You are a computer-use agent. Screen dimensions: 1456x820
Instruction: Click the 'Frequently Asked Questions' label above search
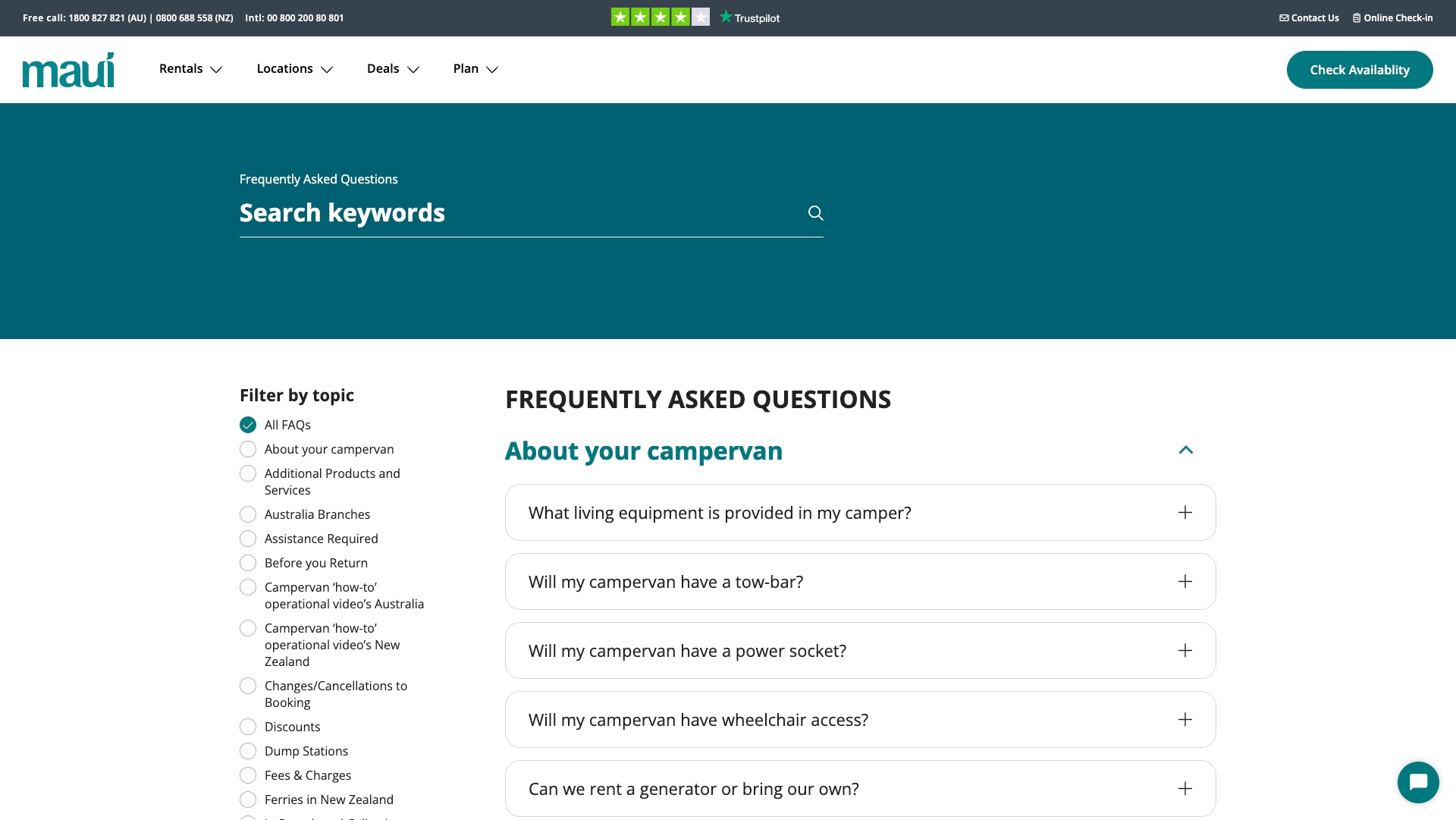point(318,179)
